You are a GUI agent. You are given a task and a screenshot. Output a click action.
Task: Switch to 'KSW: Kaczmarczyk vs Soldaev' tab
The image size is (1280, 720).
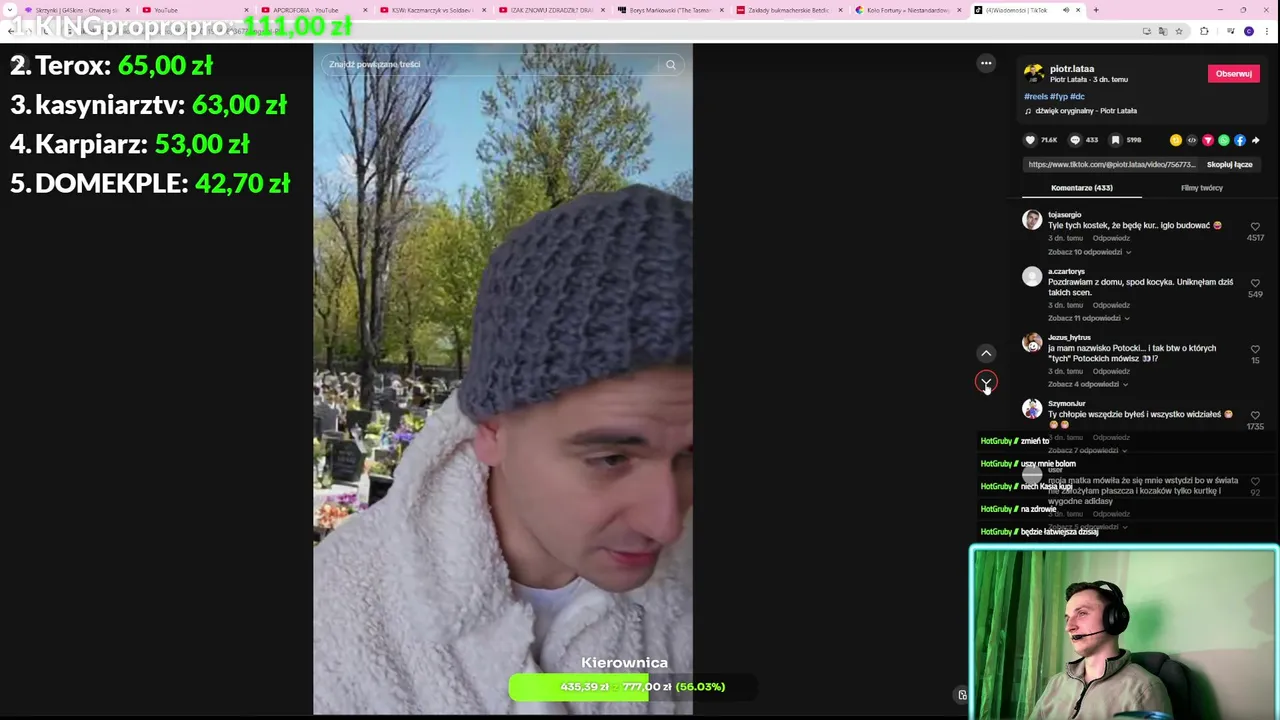pos(432,10)
